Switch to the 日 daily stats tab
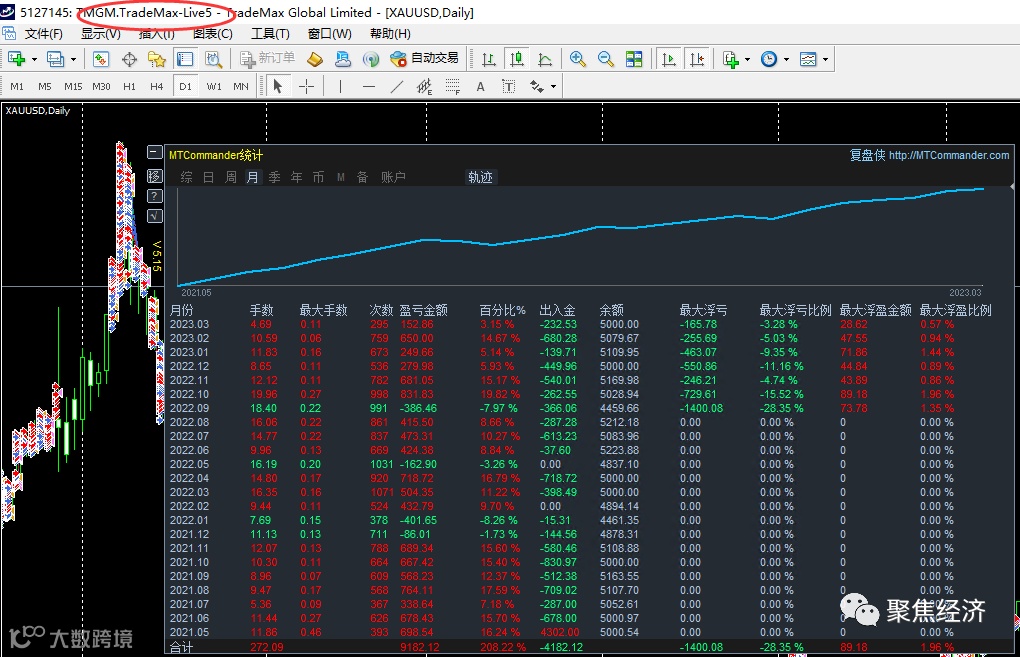 coord(208,177)
